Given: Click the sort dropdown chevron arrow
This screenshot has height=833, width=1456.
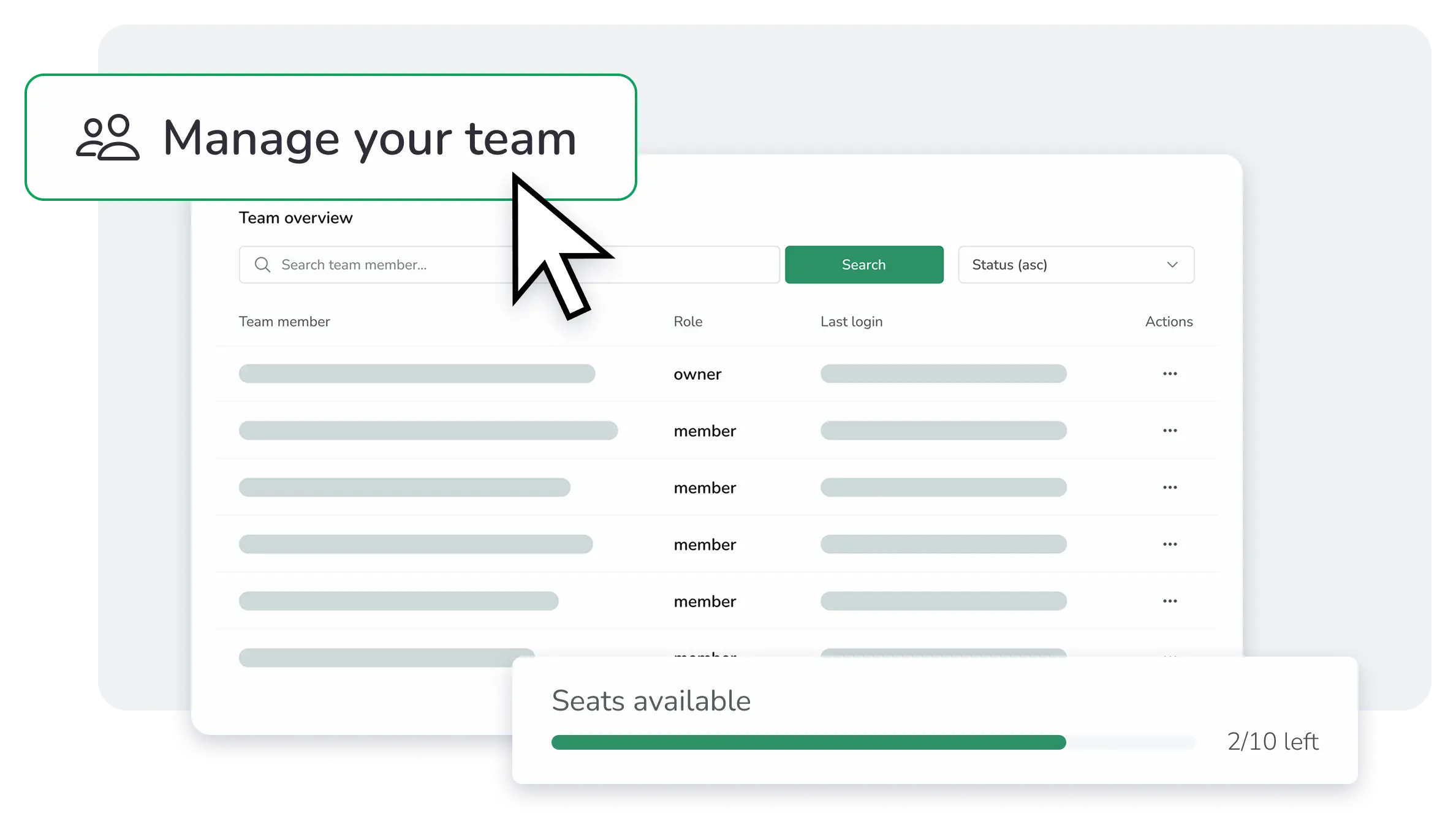Looking at the screenshot, I should pos(1172,265).
